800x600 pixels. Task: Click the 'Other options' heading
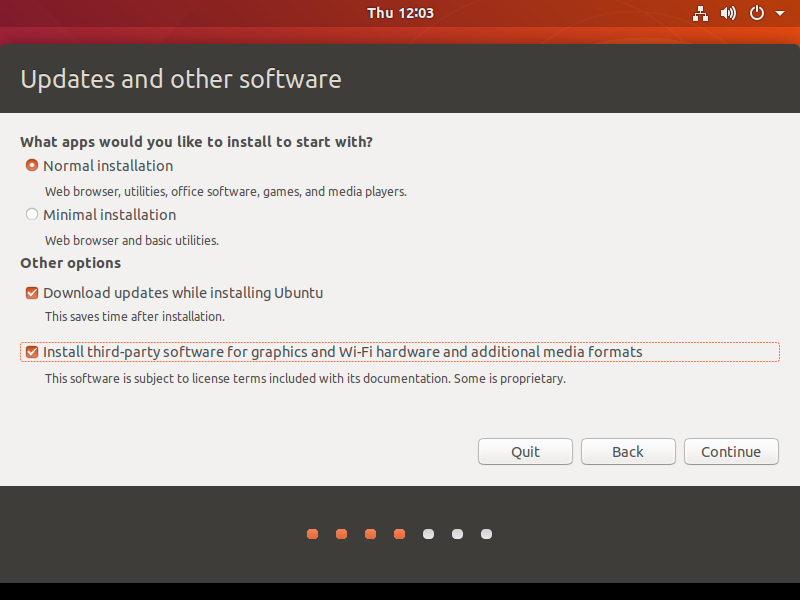click(x=70, y=263)
